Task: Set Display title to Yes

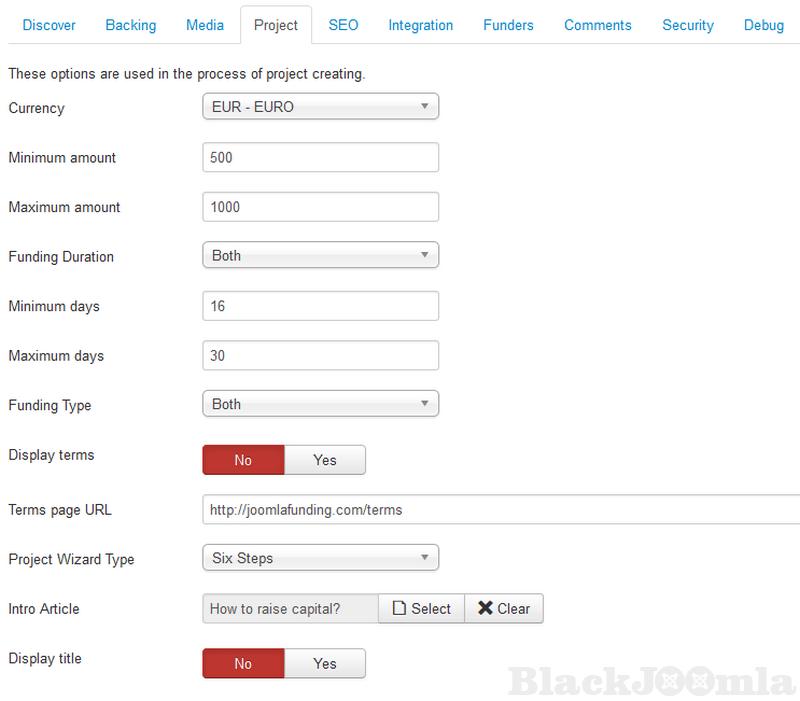Action: tap(325, 663)
